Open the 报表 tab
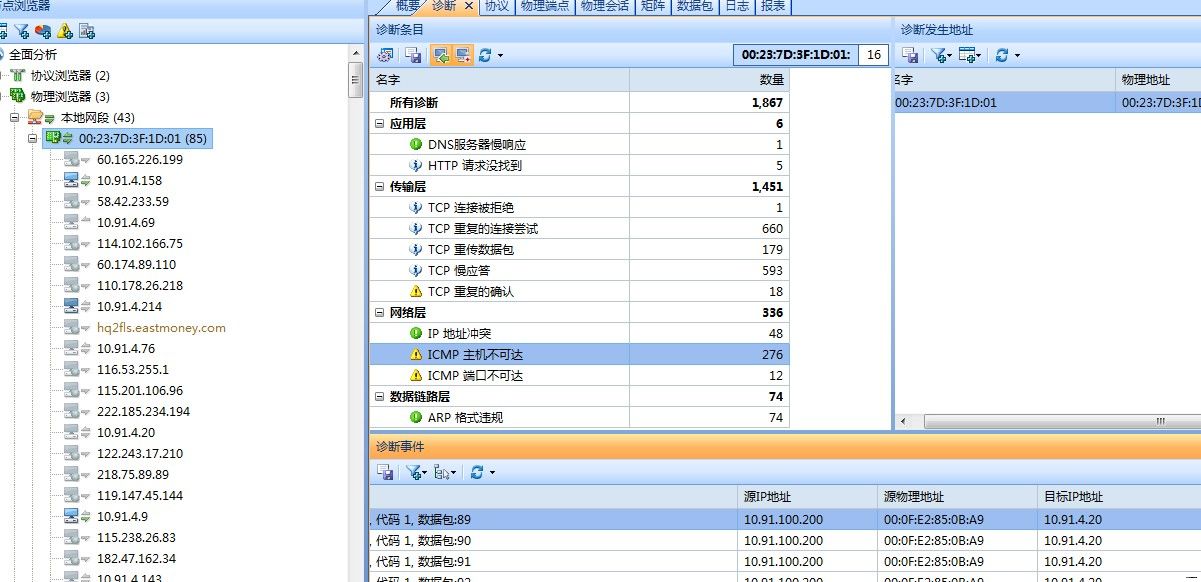This screenshot has width=1201, height=582. pyautogui.click(x=775, y=6)
